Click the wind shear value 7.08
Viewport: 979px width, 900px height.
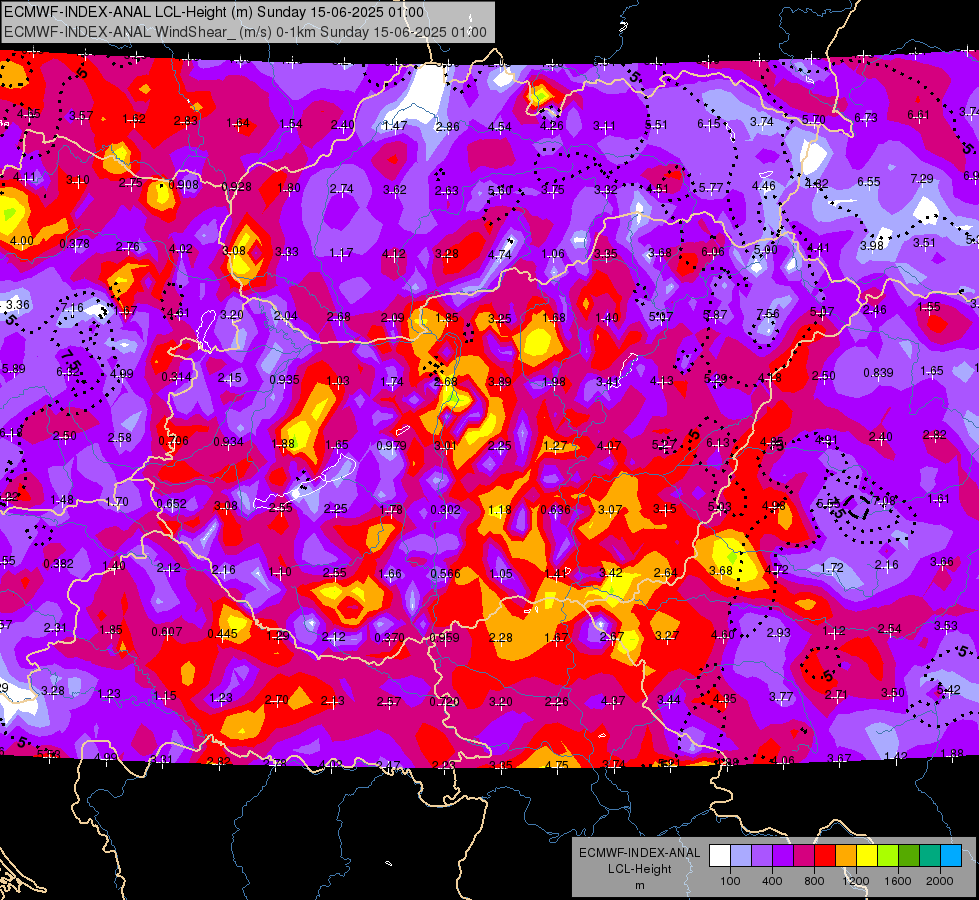[884, 500]
